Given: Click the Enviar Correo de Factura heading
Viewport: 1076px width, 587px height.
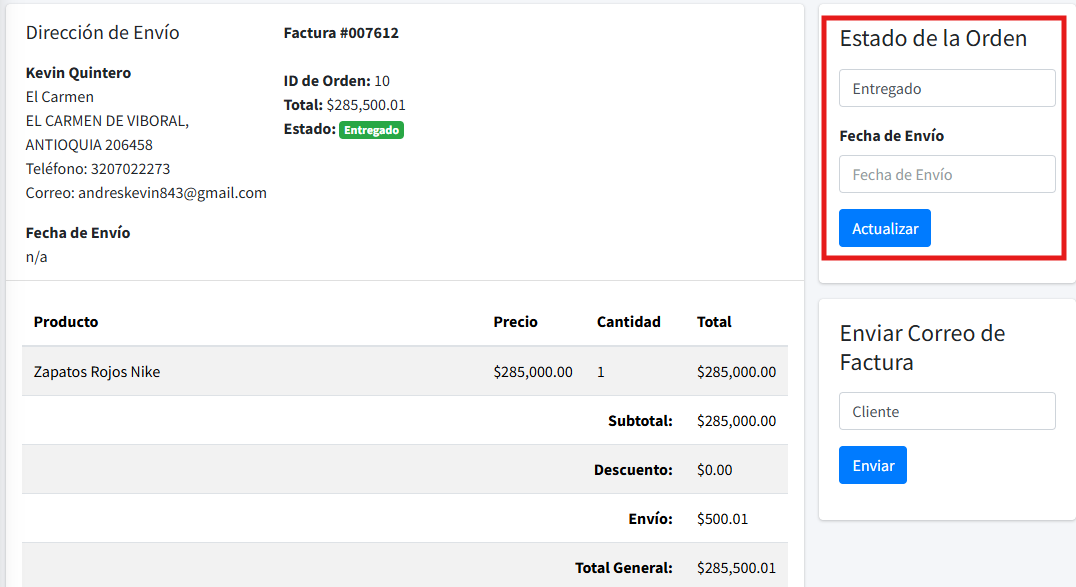Looking at the screenshot, I should click(921, 347).
